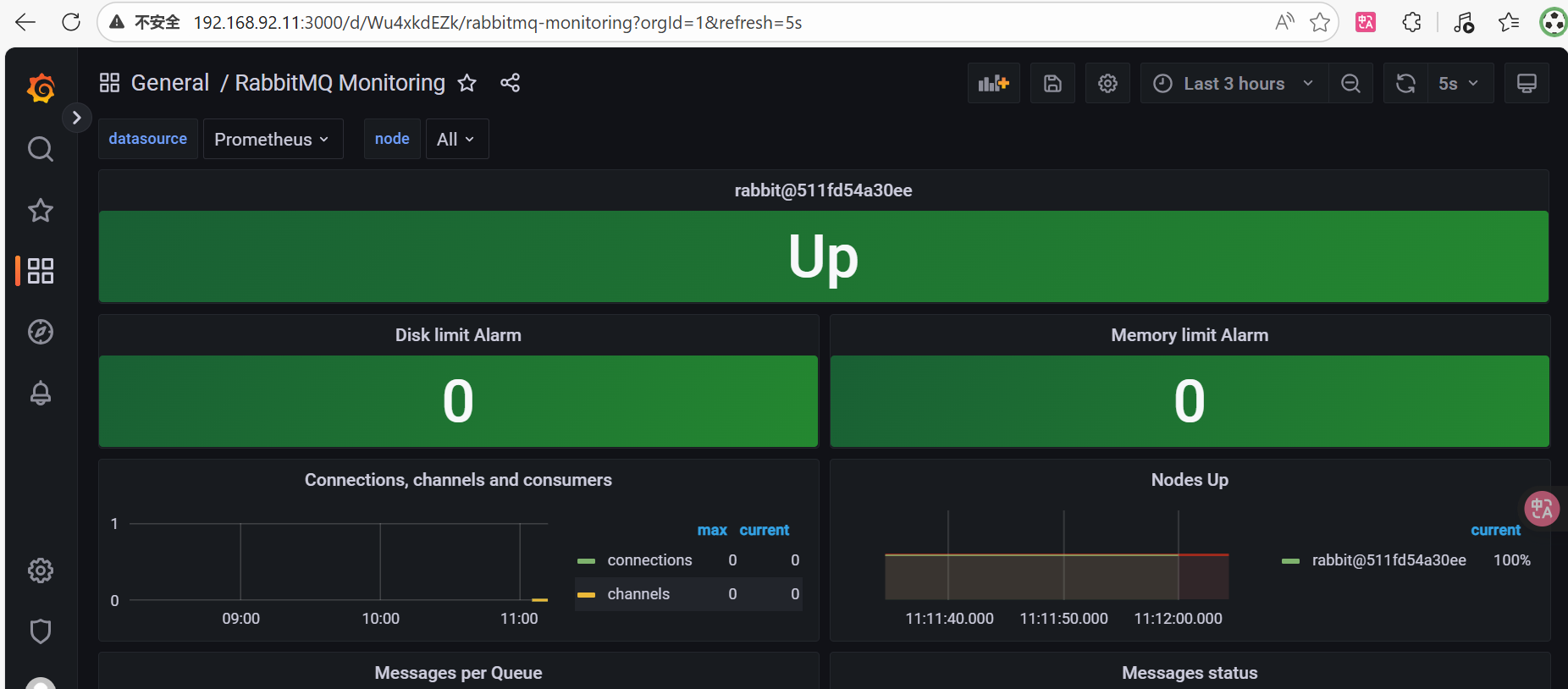
Task: Open the Nodes Up panel title
Action: coord(1190,480)
